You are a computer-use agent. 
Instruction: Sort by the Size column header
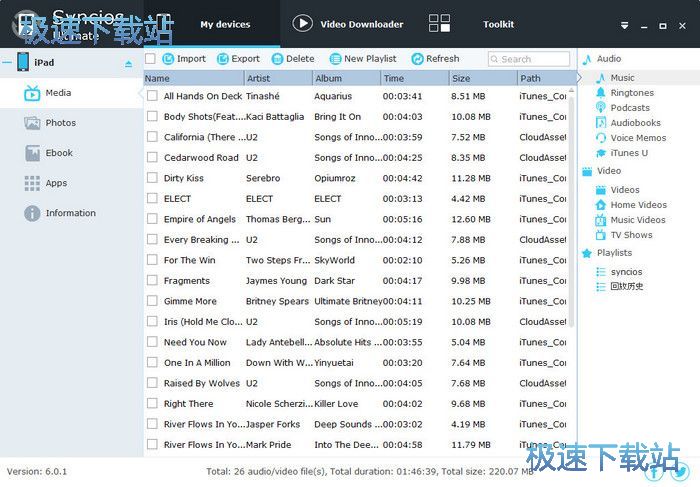483,78
